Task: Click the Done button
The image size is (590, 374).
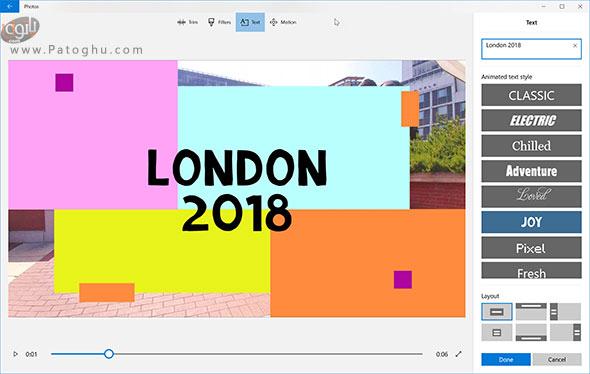Action: coord(506,359)
